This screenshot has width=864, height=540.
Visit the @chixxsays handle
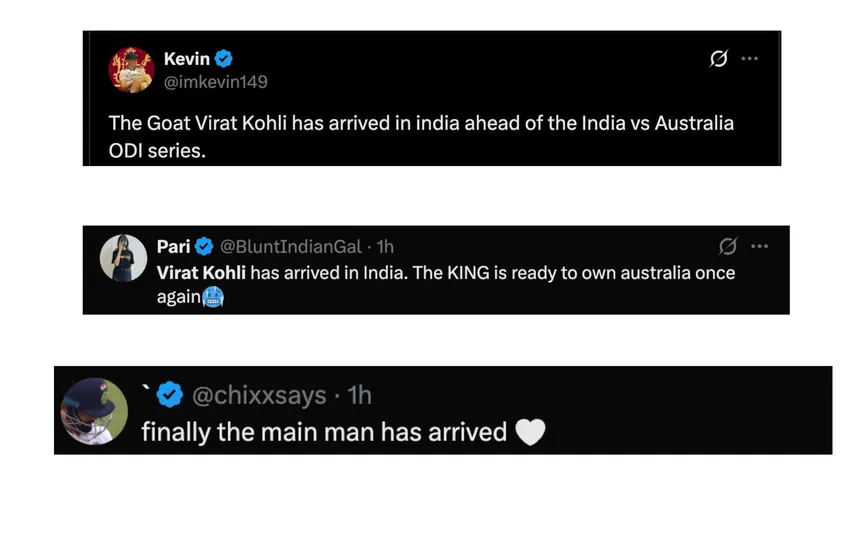[259, 396]
